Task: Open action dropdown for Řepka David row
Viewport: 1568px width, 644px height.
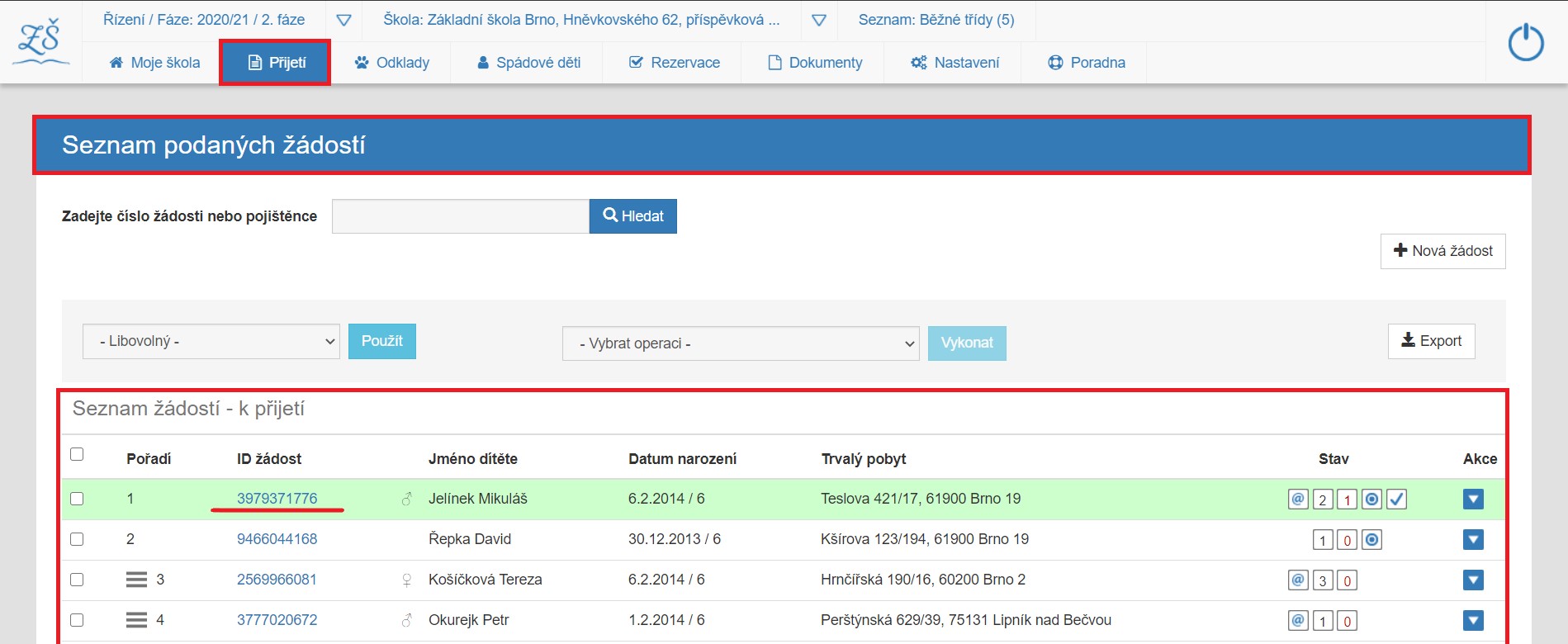Action: (1473, 540)
